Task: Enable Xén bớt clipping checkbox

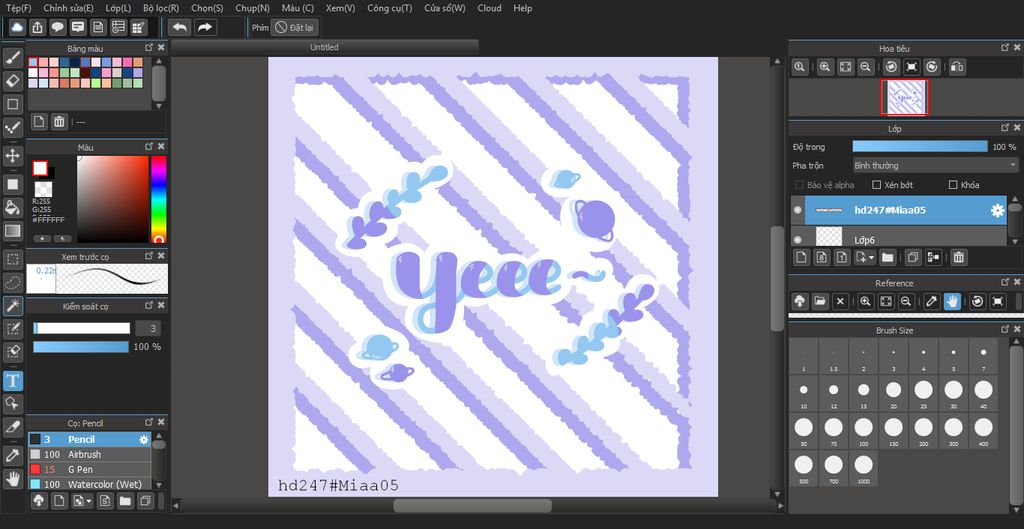Action: [877, 185]
